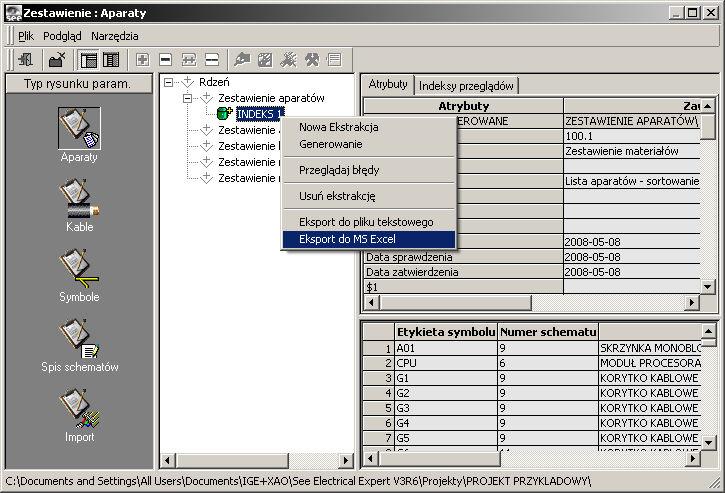Select row header number 5
Viewport: 725px width, 493px height.
379,408
